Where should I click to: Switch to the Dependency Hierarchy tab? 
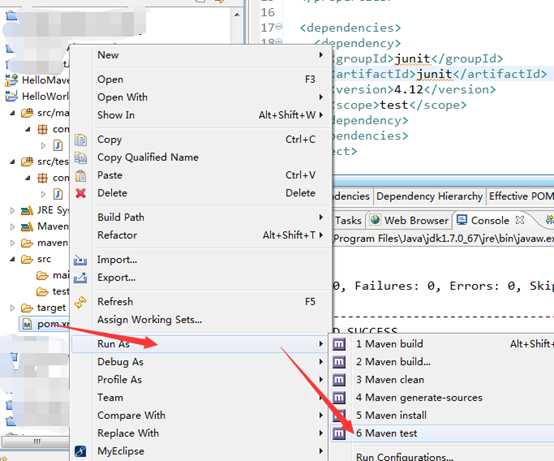[x=429, y=196]
